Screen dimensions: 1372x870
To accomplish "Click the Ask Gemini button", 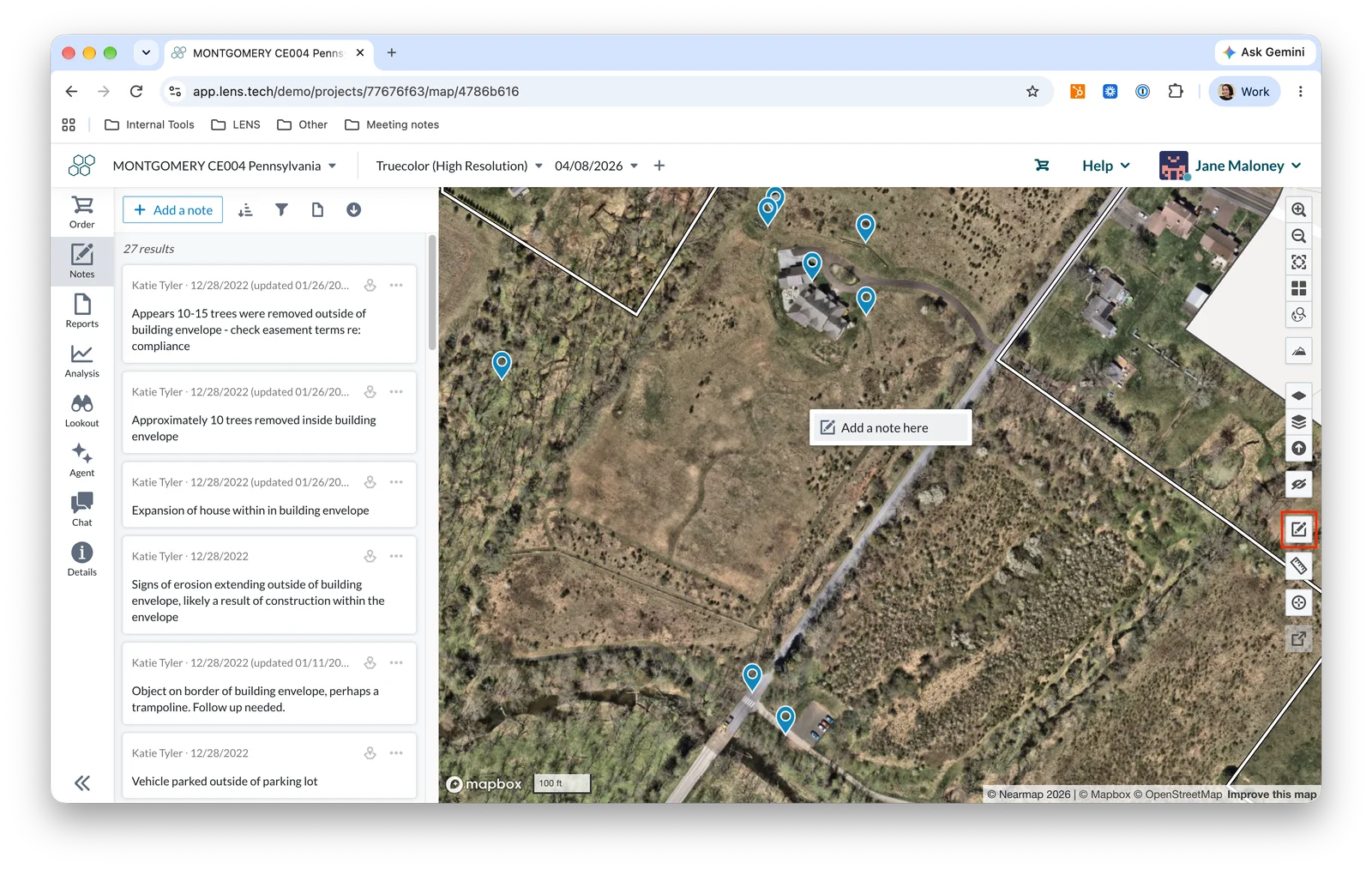I will click(x=1265, y=52).
